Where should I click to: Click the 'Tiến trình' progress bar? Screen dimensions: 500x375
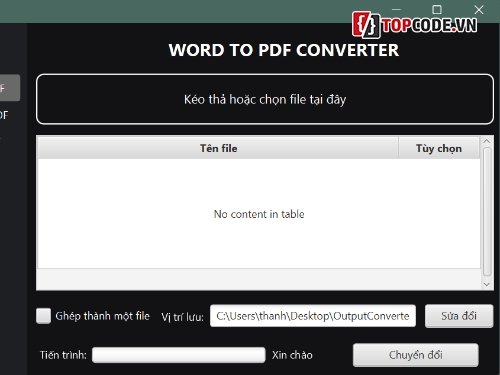179,355
